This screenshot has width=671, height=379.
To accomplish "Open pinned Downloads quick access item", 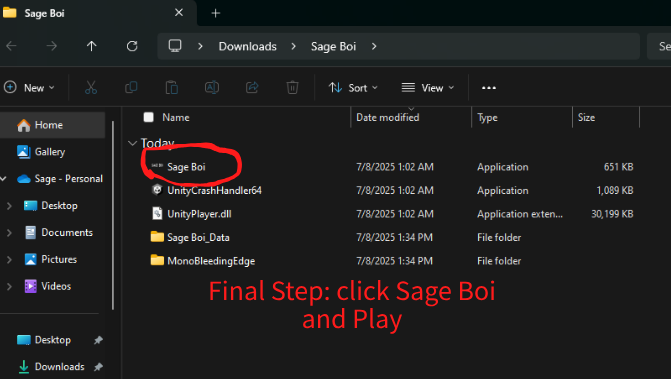I will pos(59,367).
